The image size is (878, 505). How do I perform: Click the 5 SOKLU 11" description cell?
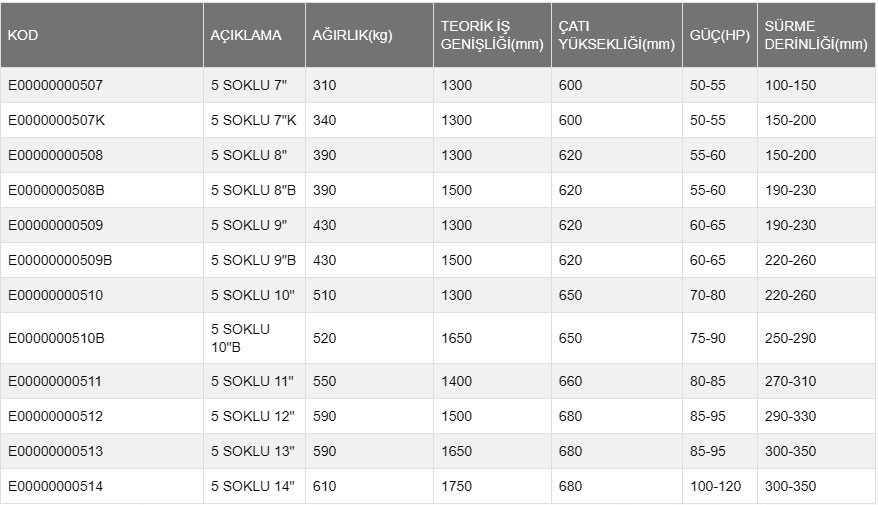[253, 382]
